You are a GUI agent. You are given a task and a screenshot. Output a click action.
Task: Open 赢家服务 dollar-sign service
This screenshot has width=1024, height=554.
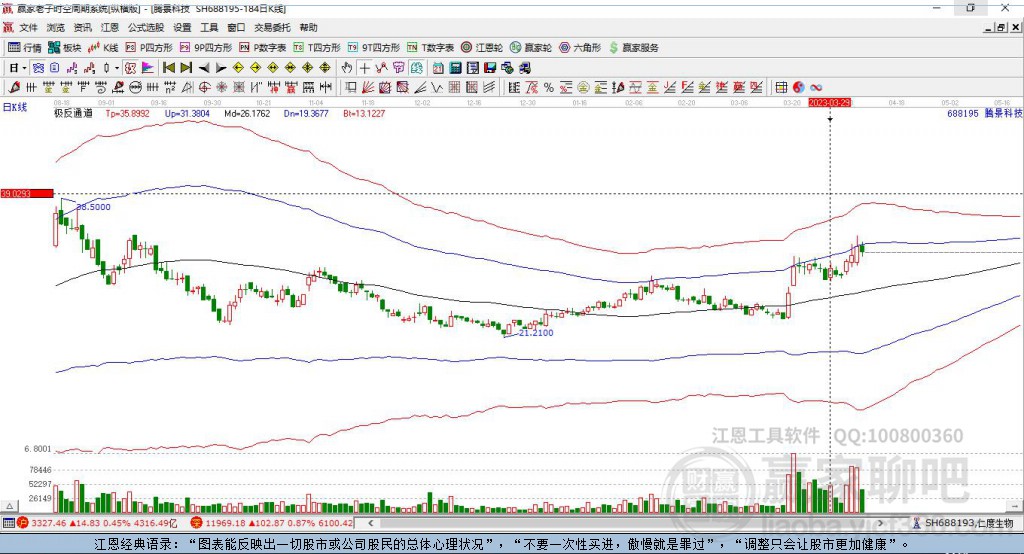[633, 48]
